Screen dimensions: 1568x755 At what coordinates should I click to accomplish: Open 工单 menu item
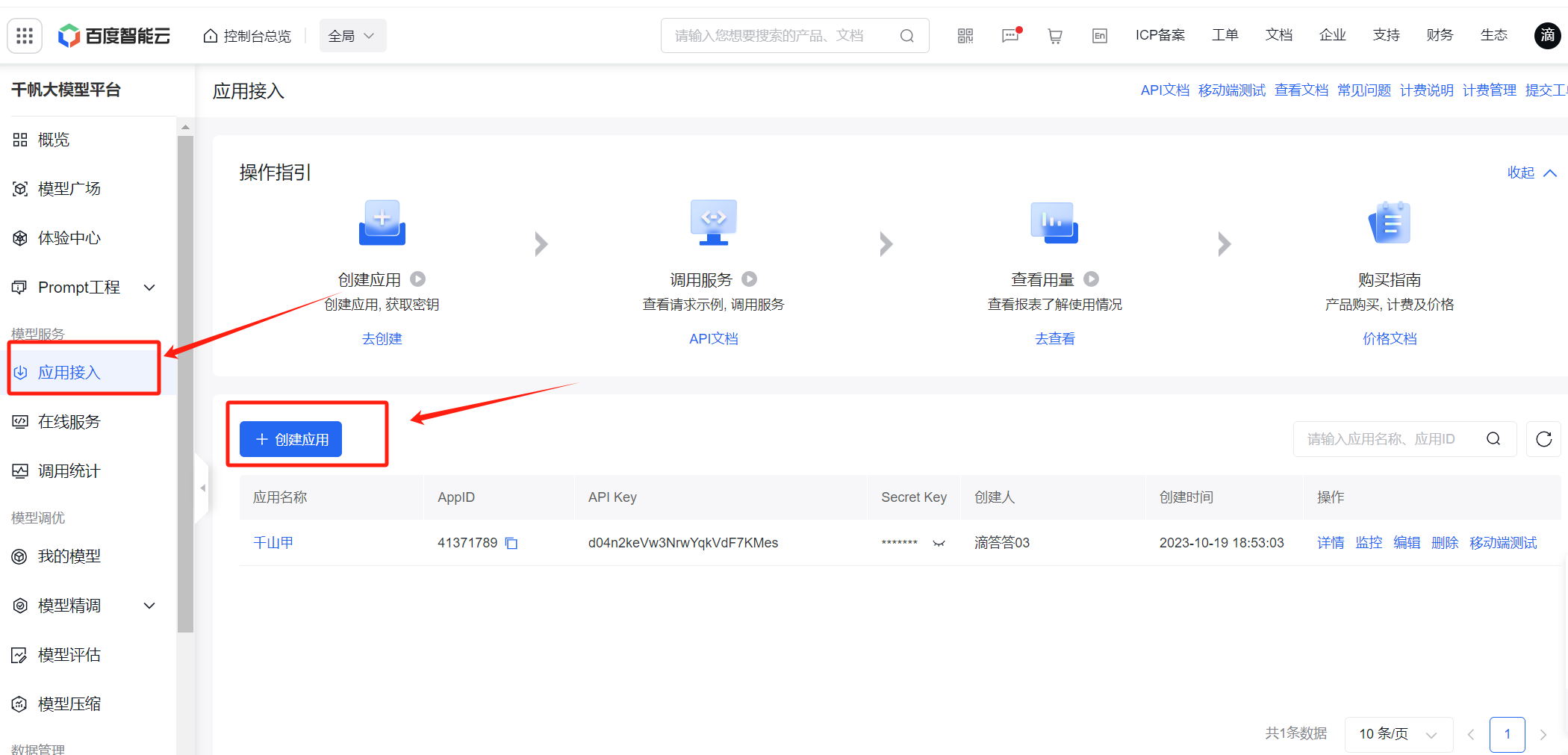(x=1225, y=35)
